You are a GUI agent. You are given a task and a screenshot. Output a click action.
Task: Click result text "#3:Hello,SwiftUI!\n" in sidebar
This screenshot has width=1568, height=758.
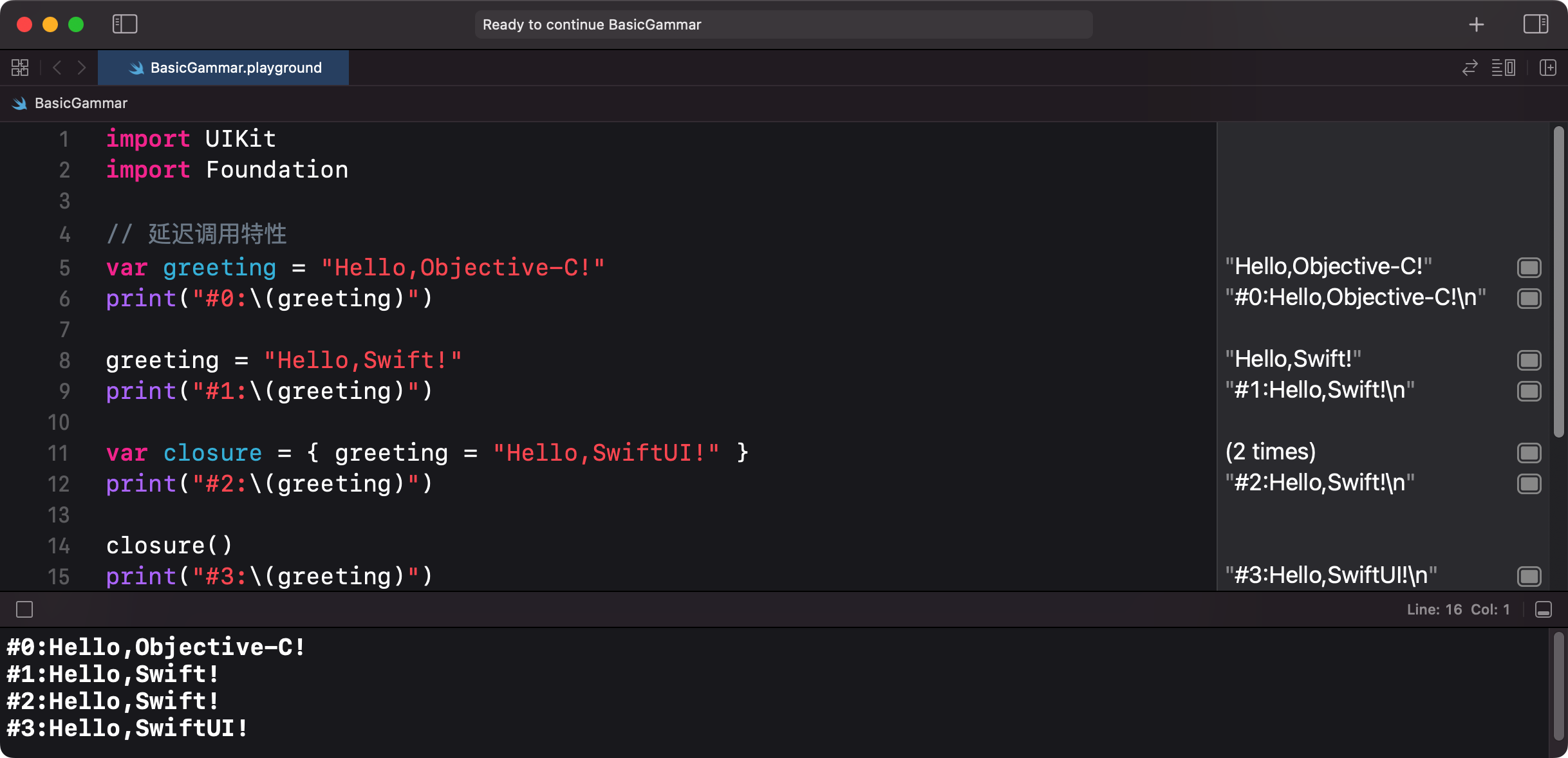tap(1331, 575)
